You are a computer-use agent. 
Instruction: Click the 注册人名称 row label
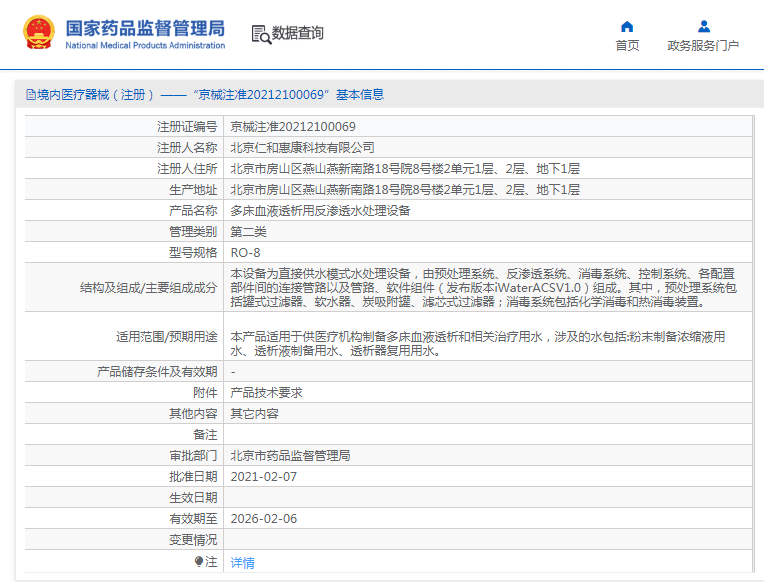187,148
